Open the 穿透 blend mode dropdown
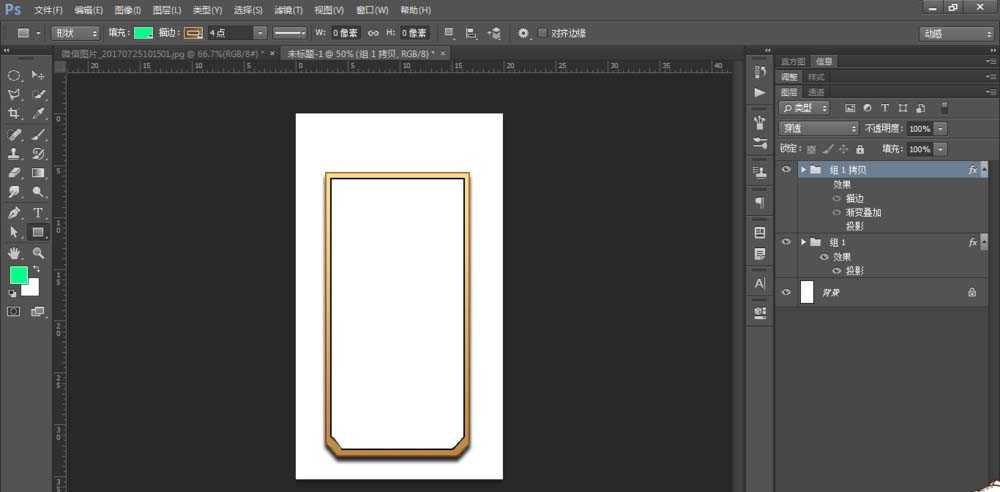 tap(819, 129)
